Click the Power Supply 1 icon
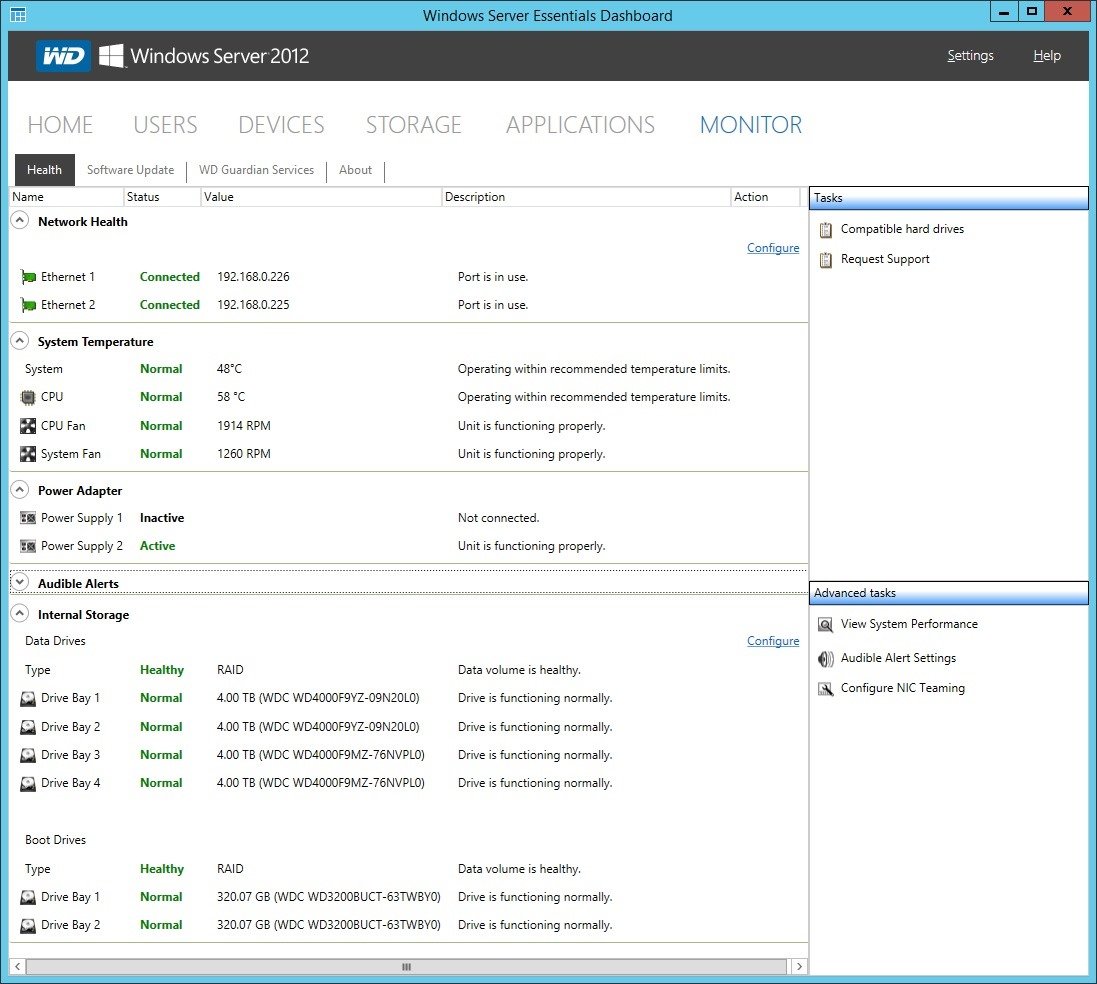 (28, 518)
